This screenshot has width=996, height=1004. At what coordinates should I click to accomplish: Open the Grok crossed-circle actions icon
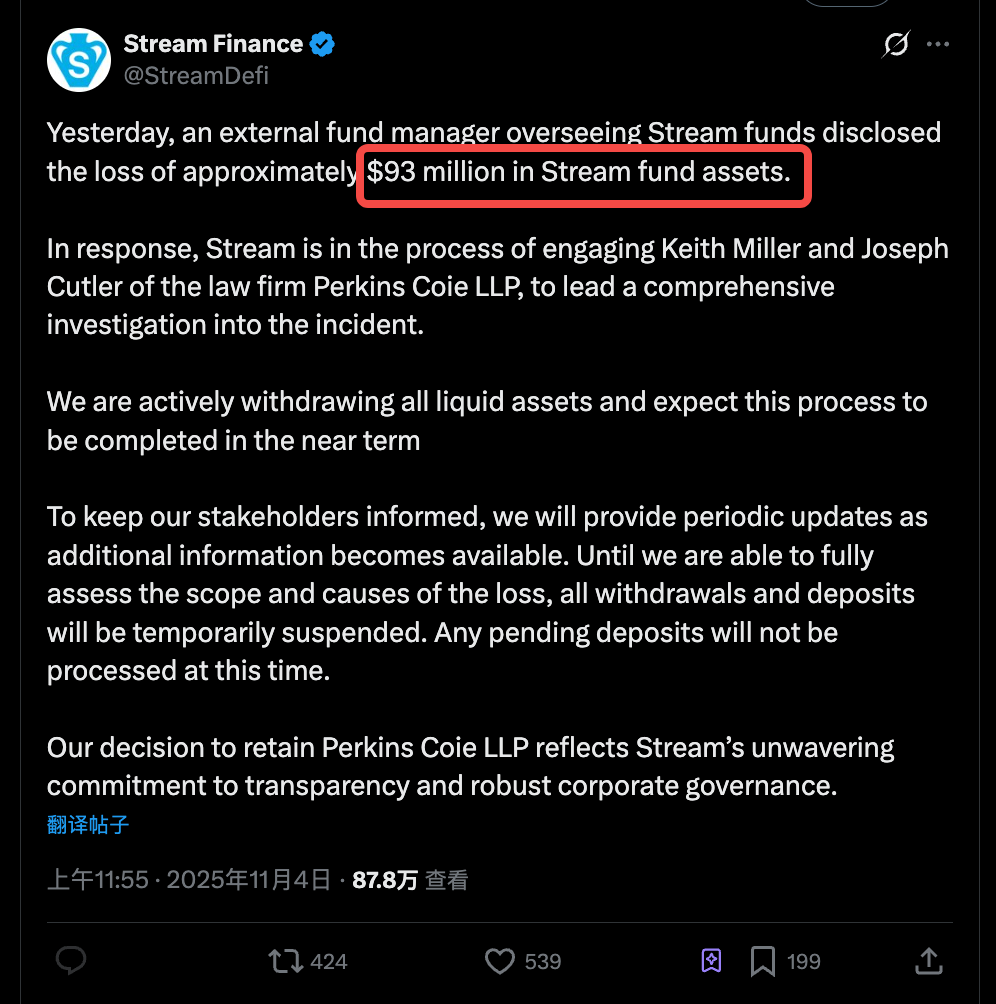(x=895, y=44)
